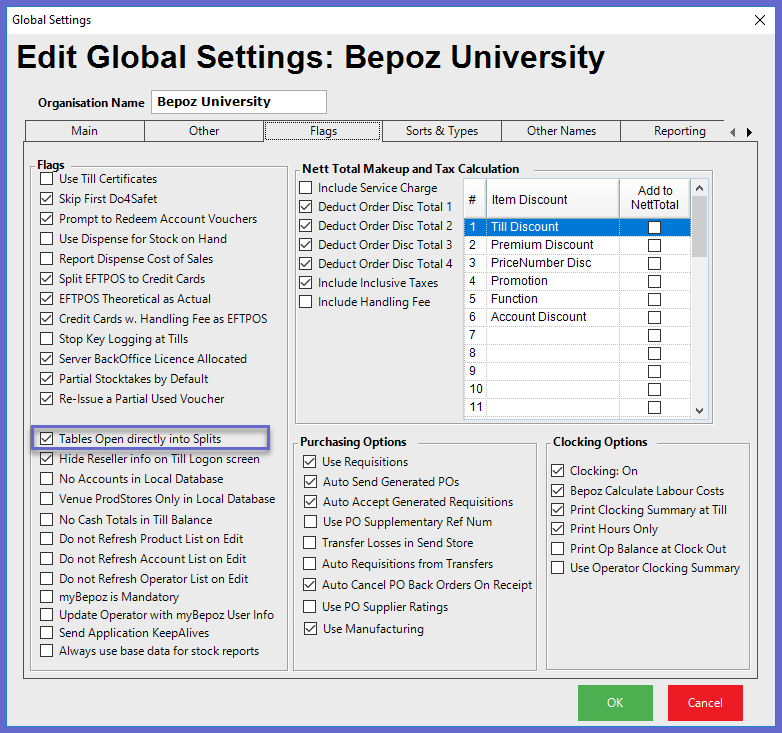Toggle Deduct Order Disc Total 3

(x=305, y=244)
